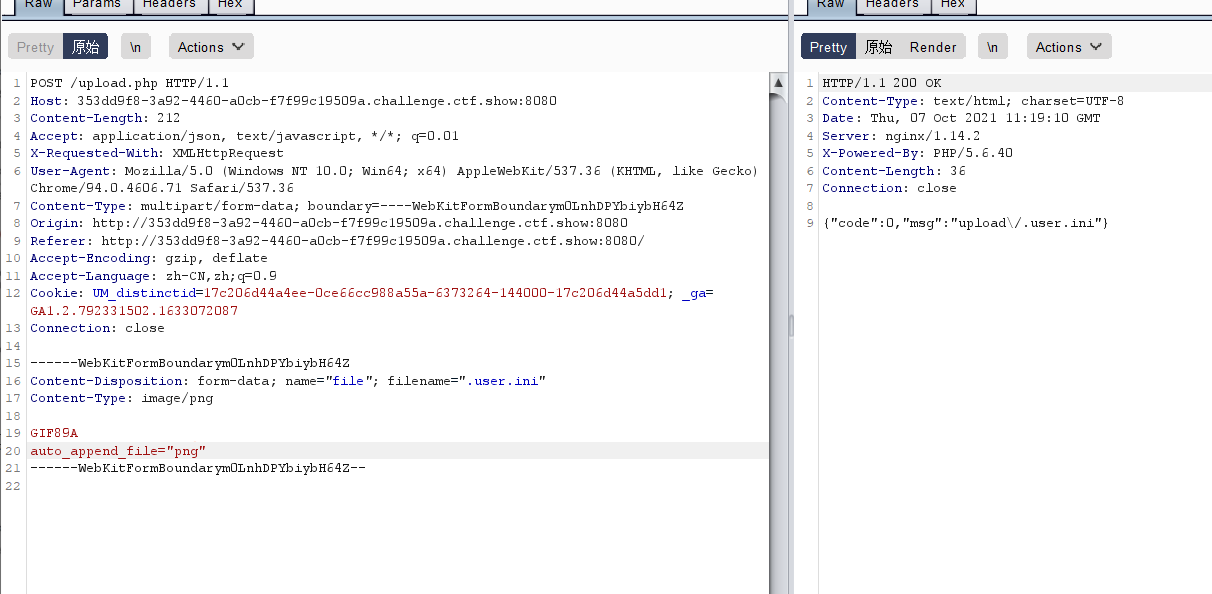Open the response Hex tab
Screen dimensions: 1212x594
(x=953, y=5)
